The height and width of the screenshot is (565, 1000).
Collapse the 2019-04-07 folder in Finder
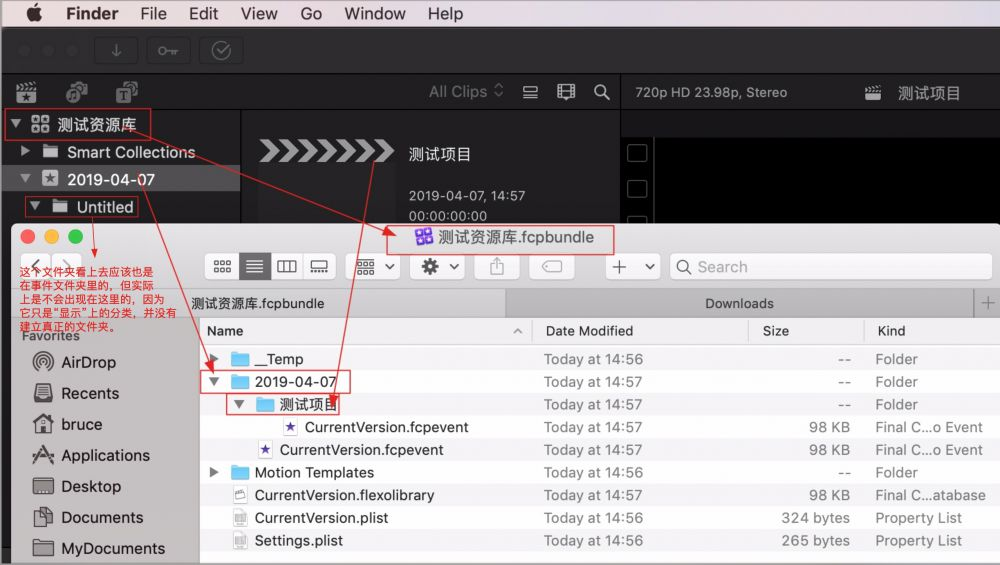click(x=214, y=381)
